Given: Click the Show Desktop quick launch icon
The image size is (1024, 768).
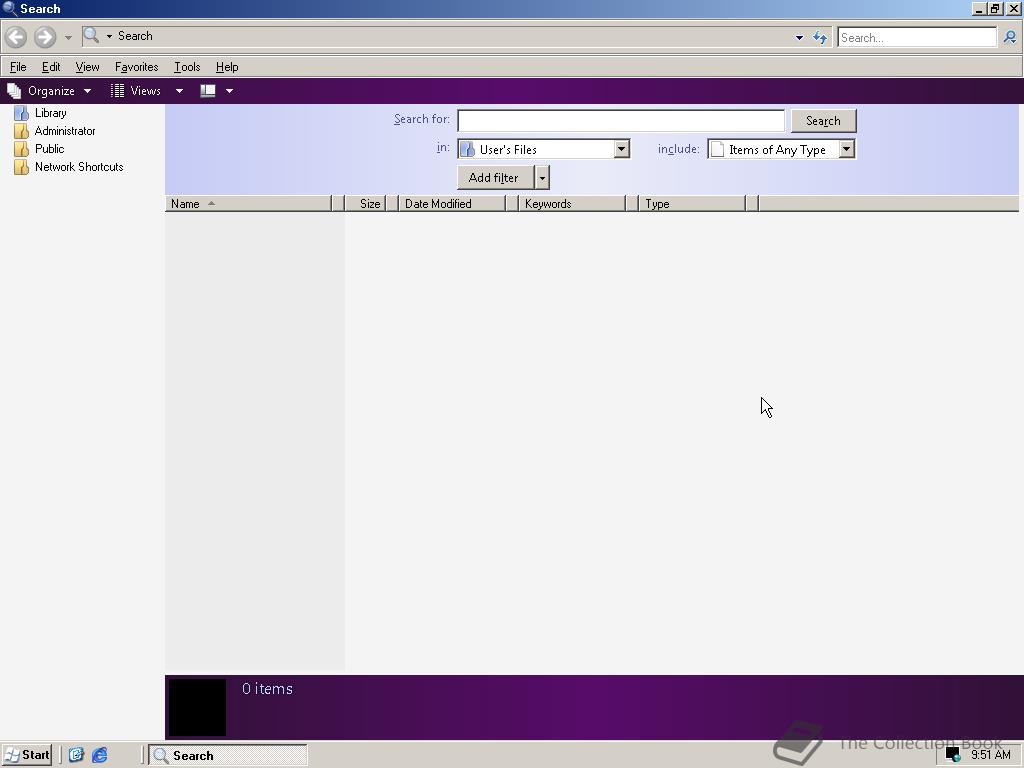Looking at the screenshot, I should [76, 756].
